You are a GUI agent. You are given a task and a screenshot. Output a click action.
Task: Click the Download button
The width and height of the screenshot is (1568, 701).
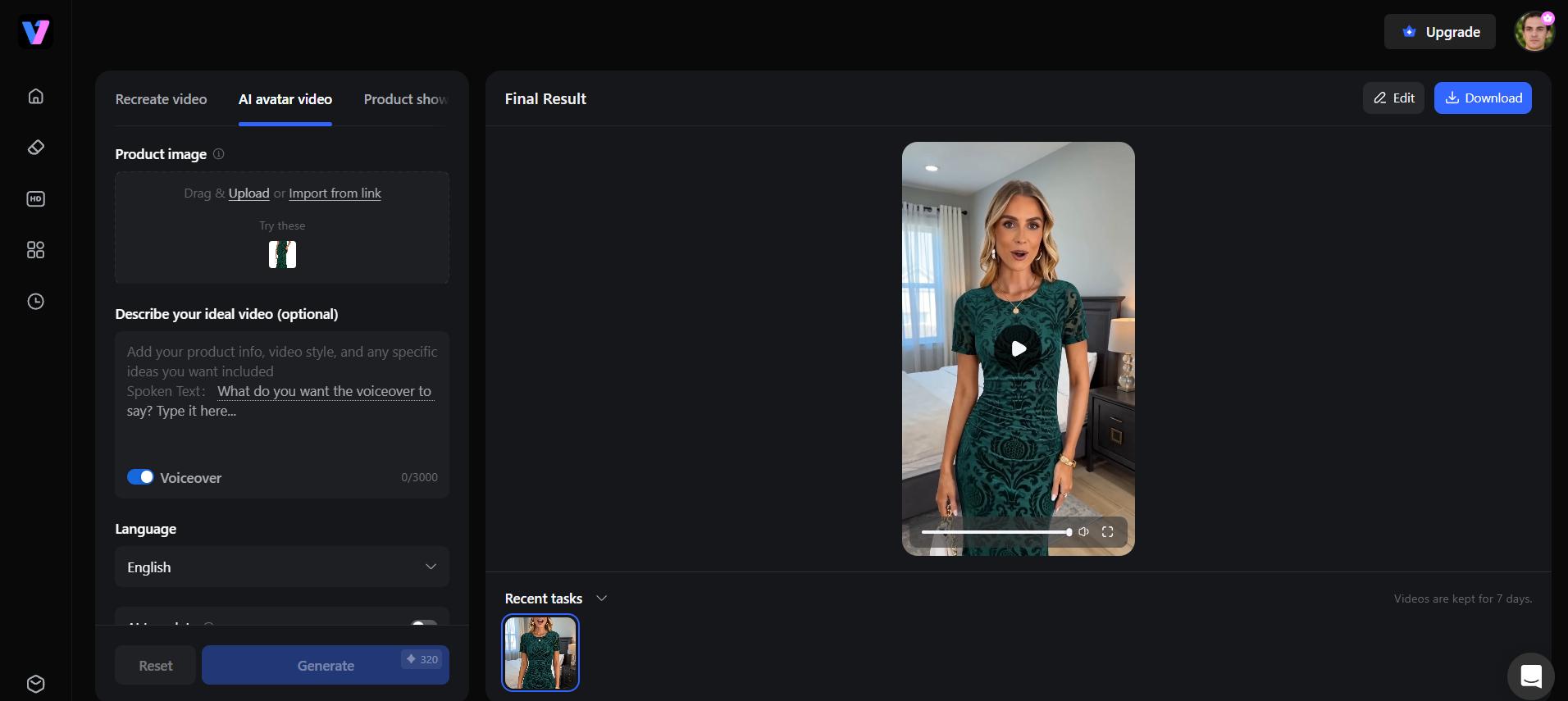tap(1483, 98)
